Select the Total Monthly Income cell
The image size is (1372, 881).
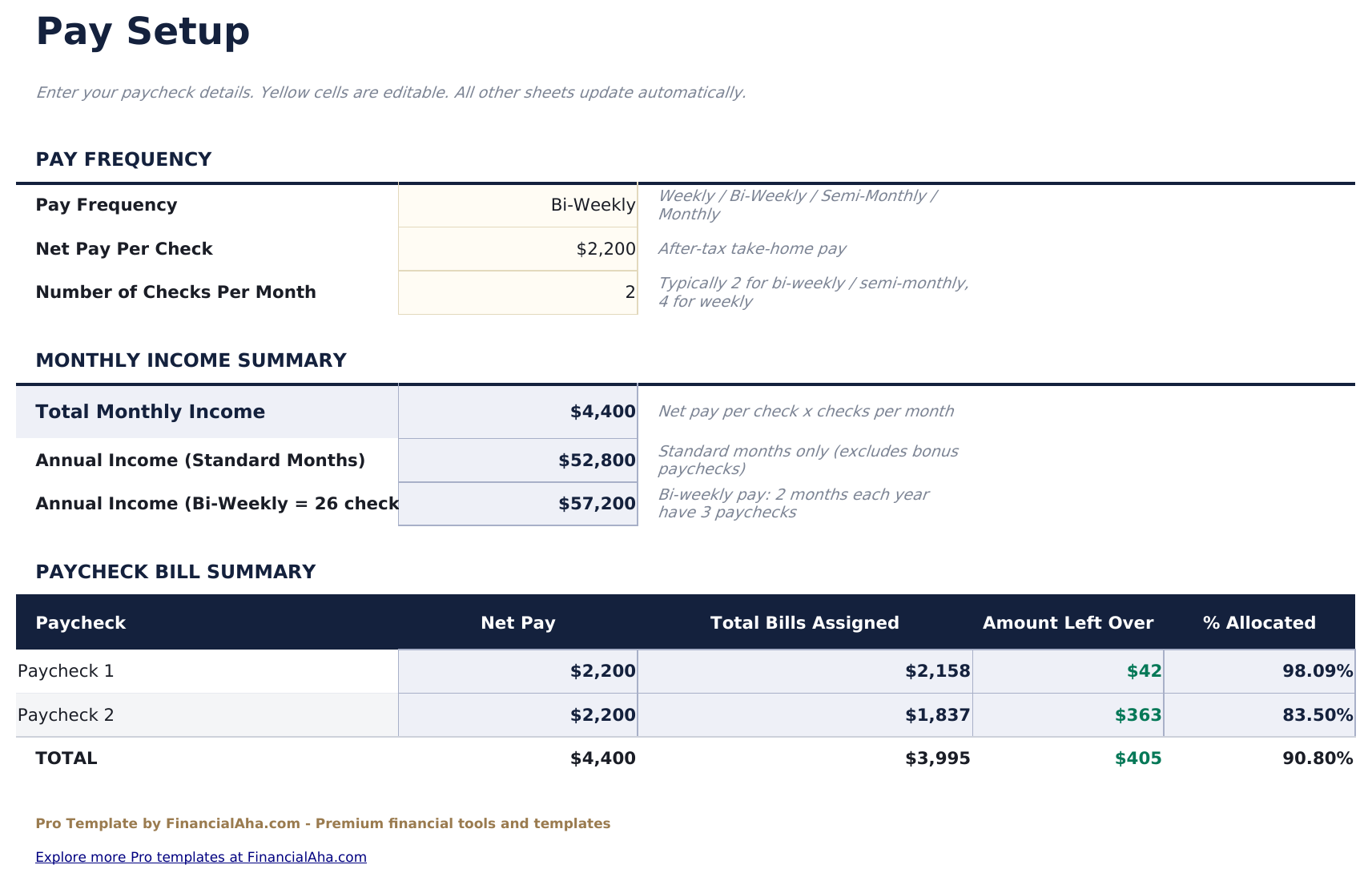pos(517,411)
